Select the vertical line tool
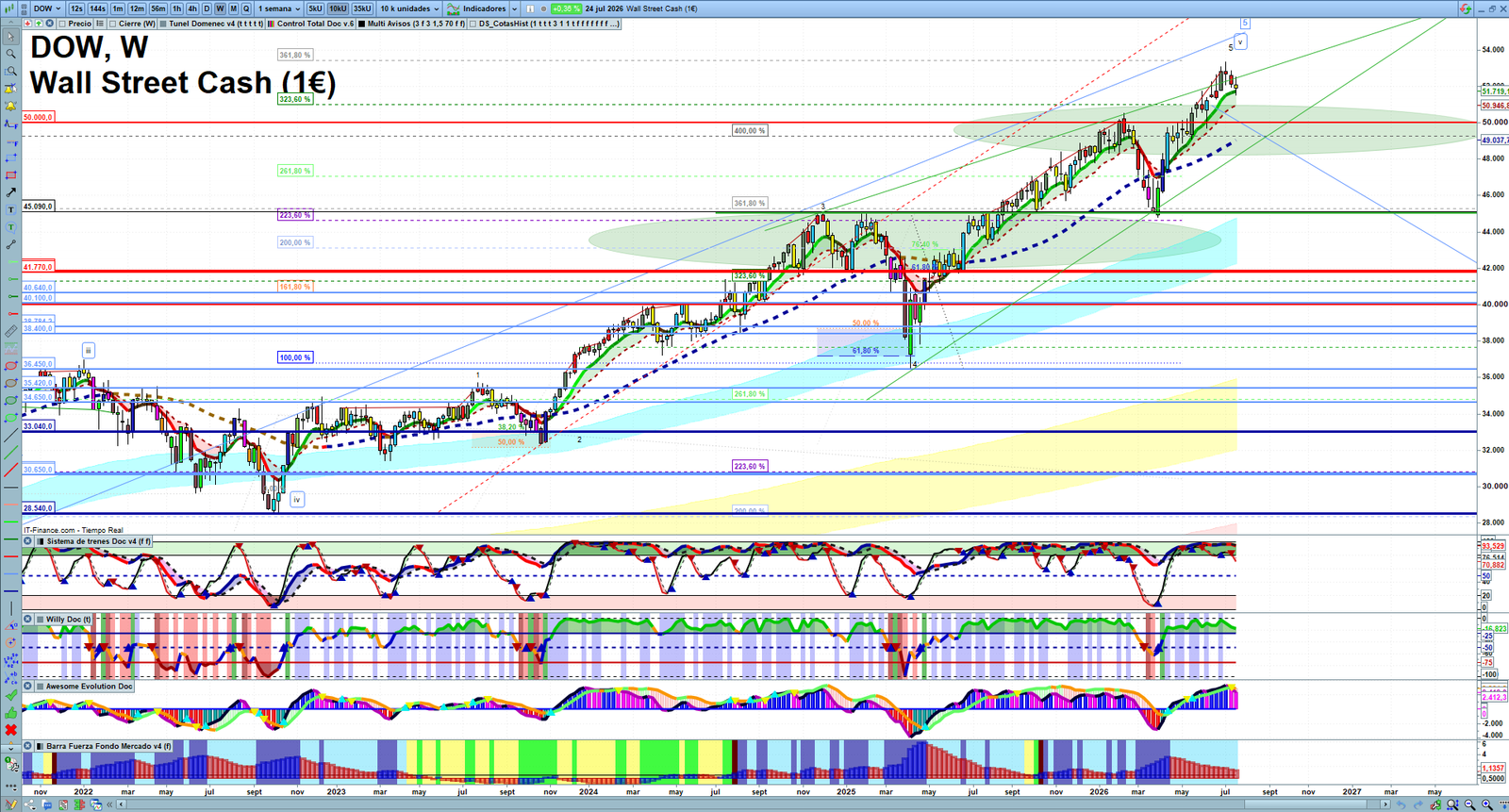 click(10, 608)
